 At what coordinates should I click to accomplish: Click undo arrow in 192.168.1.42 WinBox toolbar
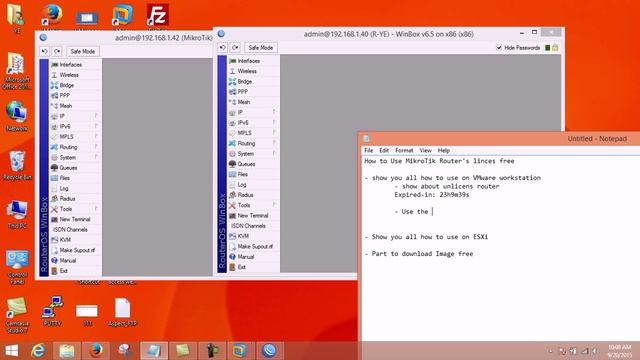point(44,51)
